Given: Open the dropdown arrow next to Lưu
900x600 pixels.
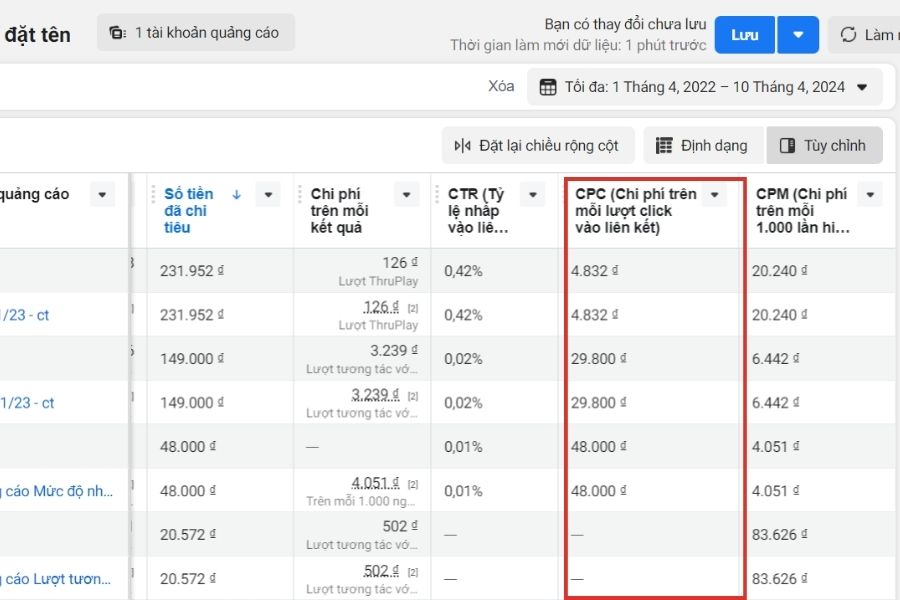Looking at the screenshot, I should coord(798,35).
